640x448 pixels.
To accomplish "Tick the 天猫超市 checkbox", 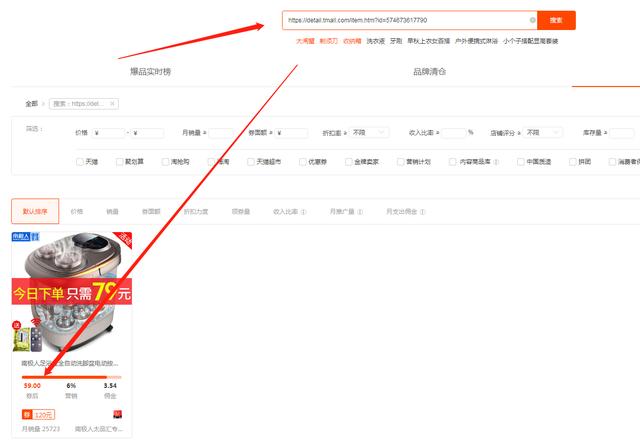I will 251,162.
